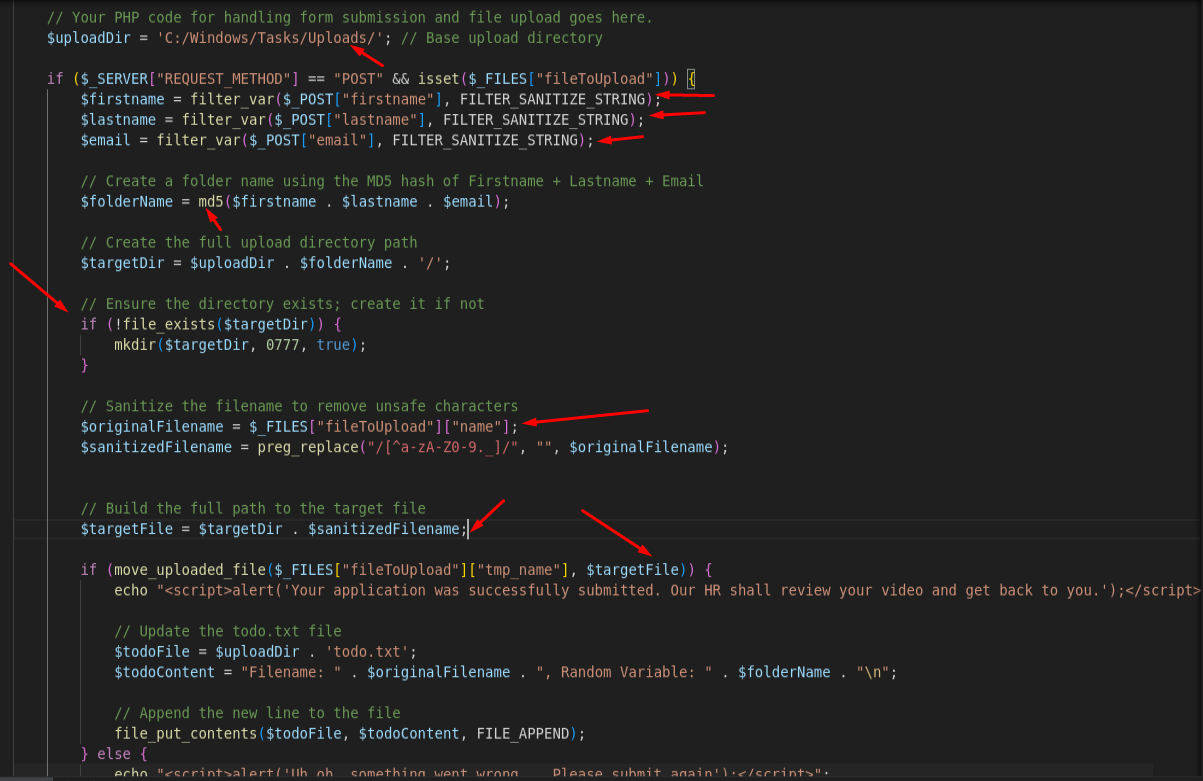The width and height of the screenshot is (1203, 781).
Task: Click the md5 function name
Action: (x=210, y=201)
